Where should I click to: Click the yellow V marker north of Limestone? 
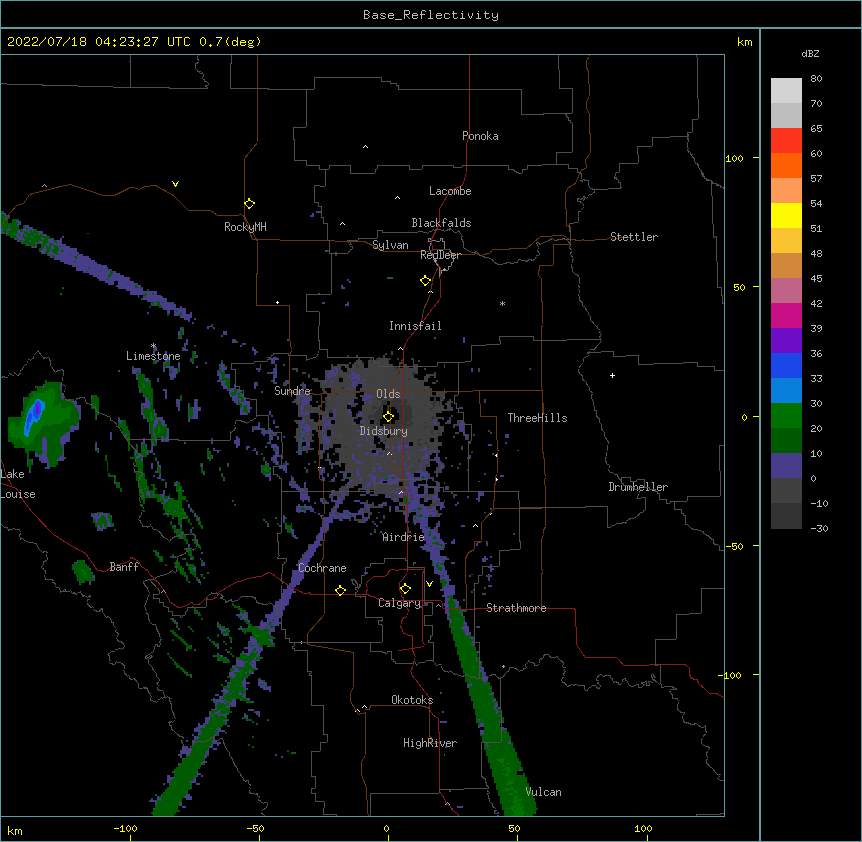tap(175, 184)
